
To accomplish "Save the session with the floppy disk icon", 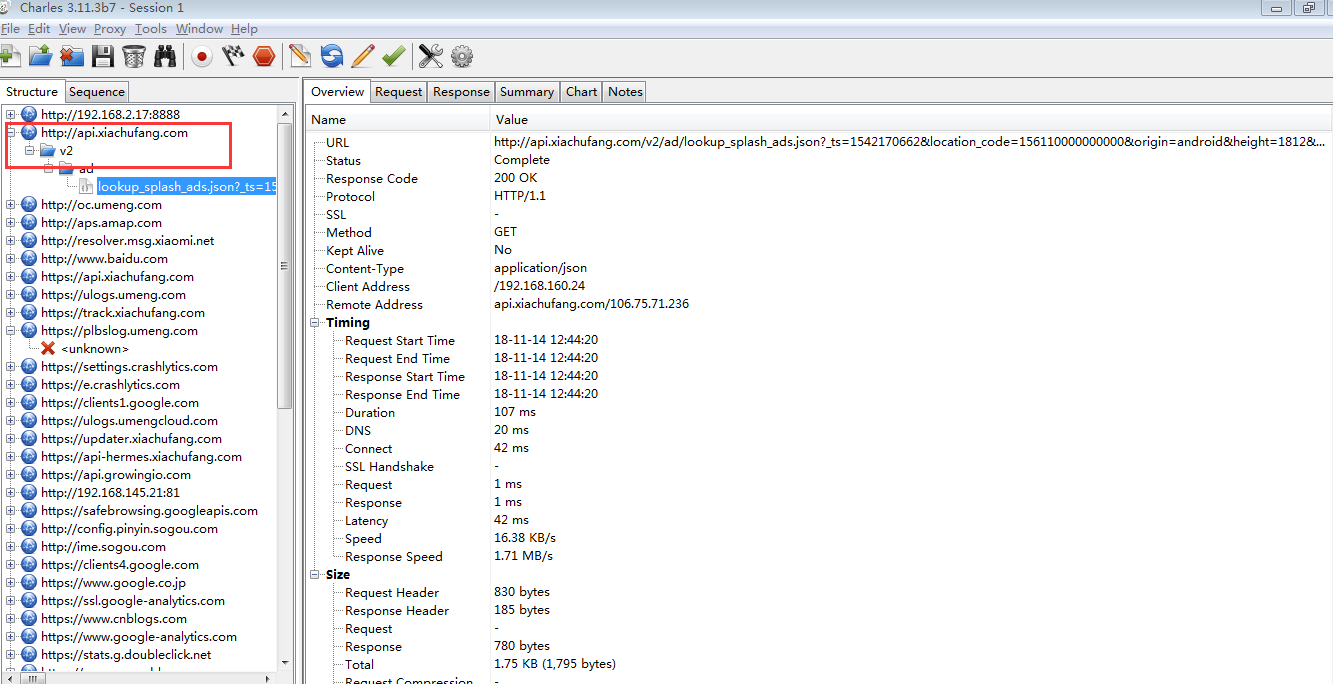I will [x=103, y=56].
